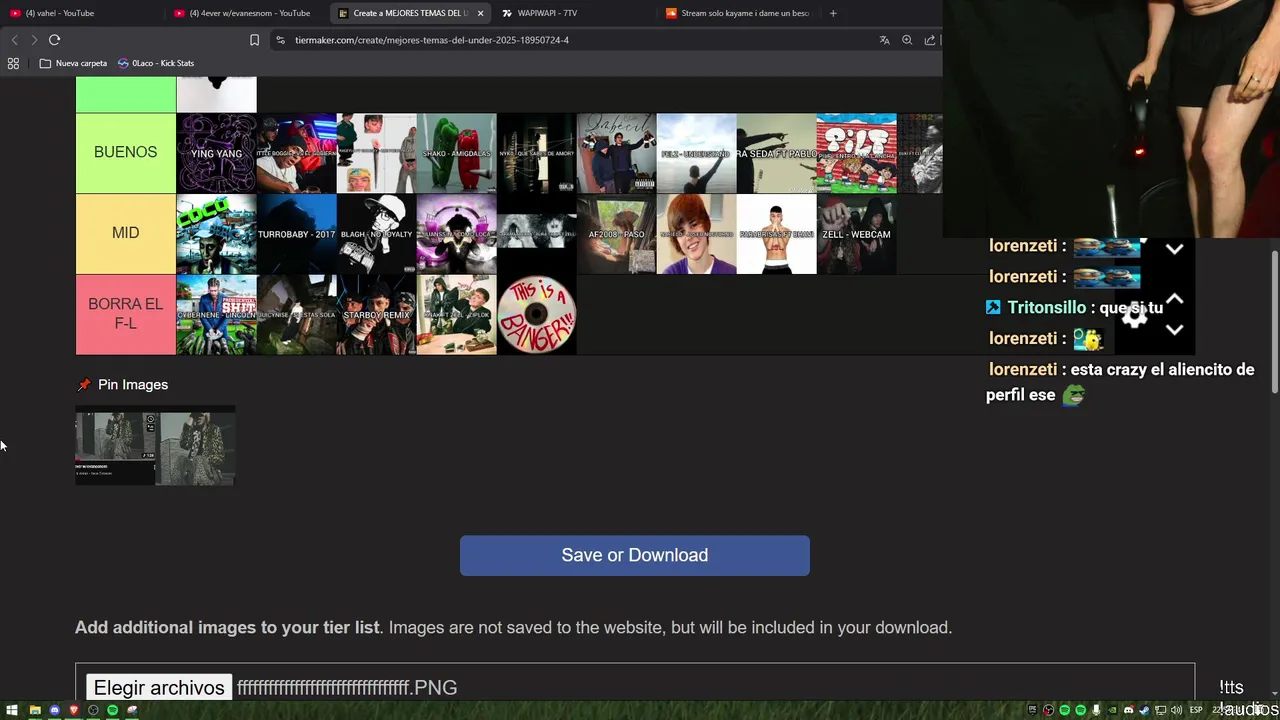This screenshot has height=720, width=1280.
Task: Click the Tritonsillo username in chat
Action: tap(1046, 308)
